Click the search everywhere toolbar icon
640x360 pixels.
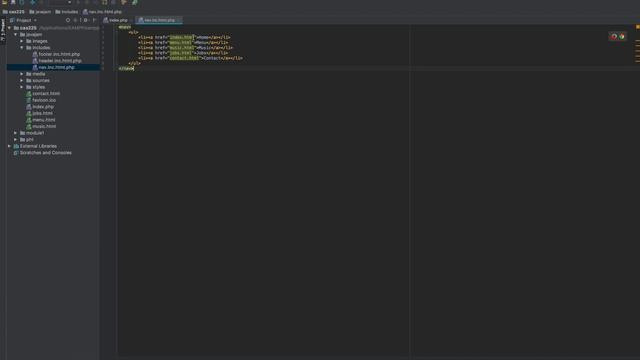(135, 2)
